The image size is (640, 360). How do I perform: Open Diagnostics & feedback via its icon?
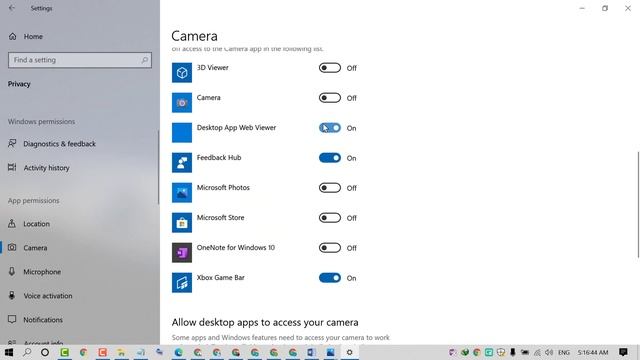point(12,143)
